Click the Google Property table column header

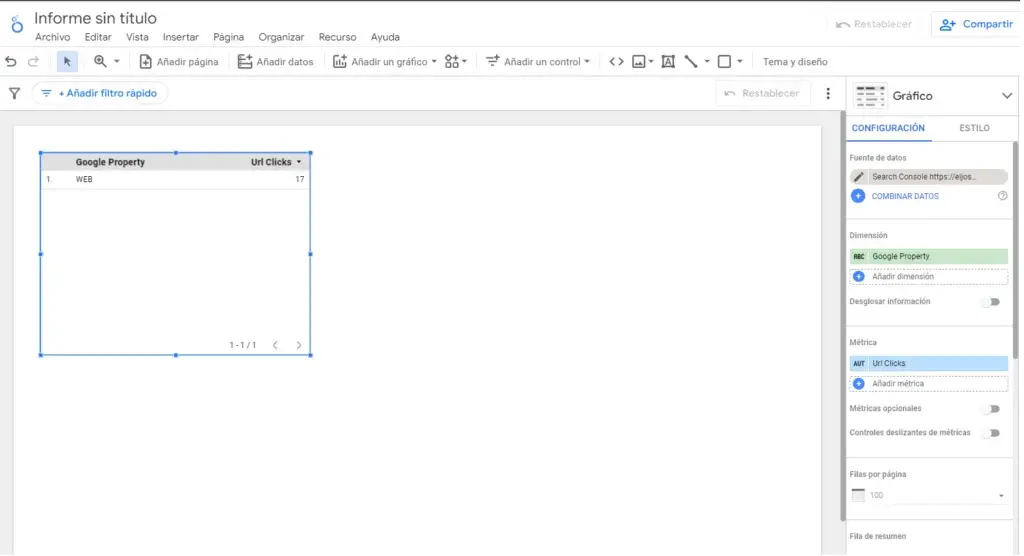pos(110,162)
